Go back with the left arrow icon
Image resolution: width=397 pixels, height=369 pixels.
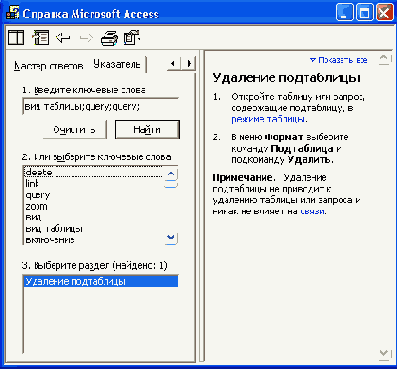(x=63, y=38)
